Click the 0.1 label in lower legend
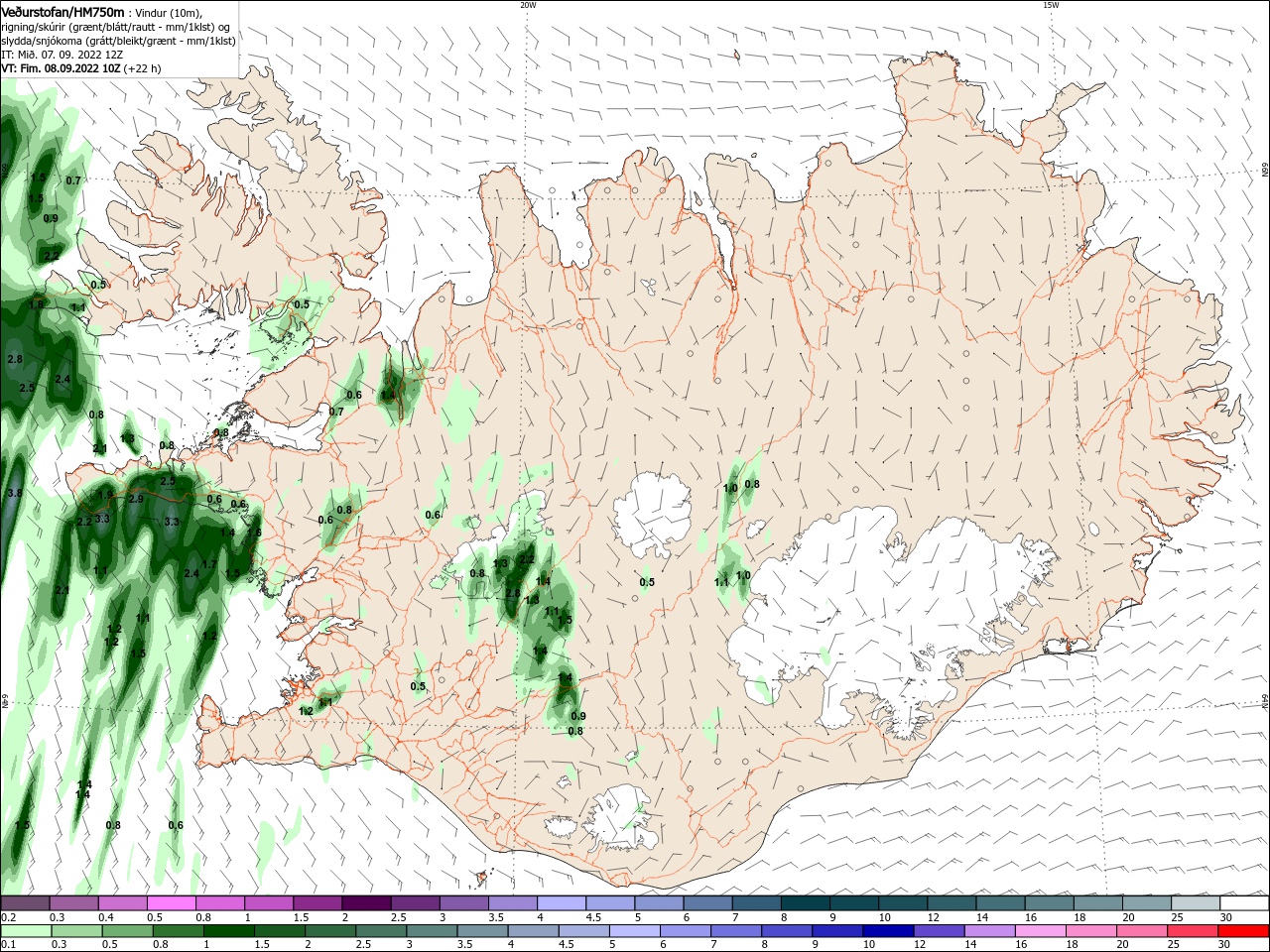Image resolution: width=1270 pixels, height=952 pixels. point(8,945)
